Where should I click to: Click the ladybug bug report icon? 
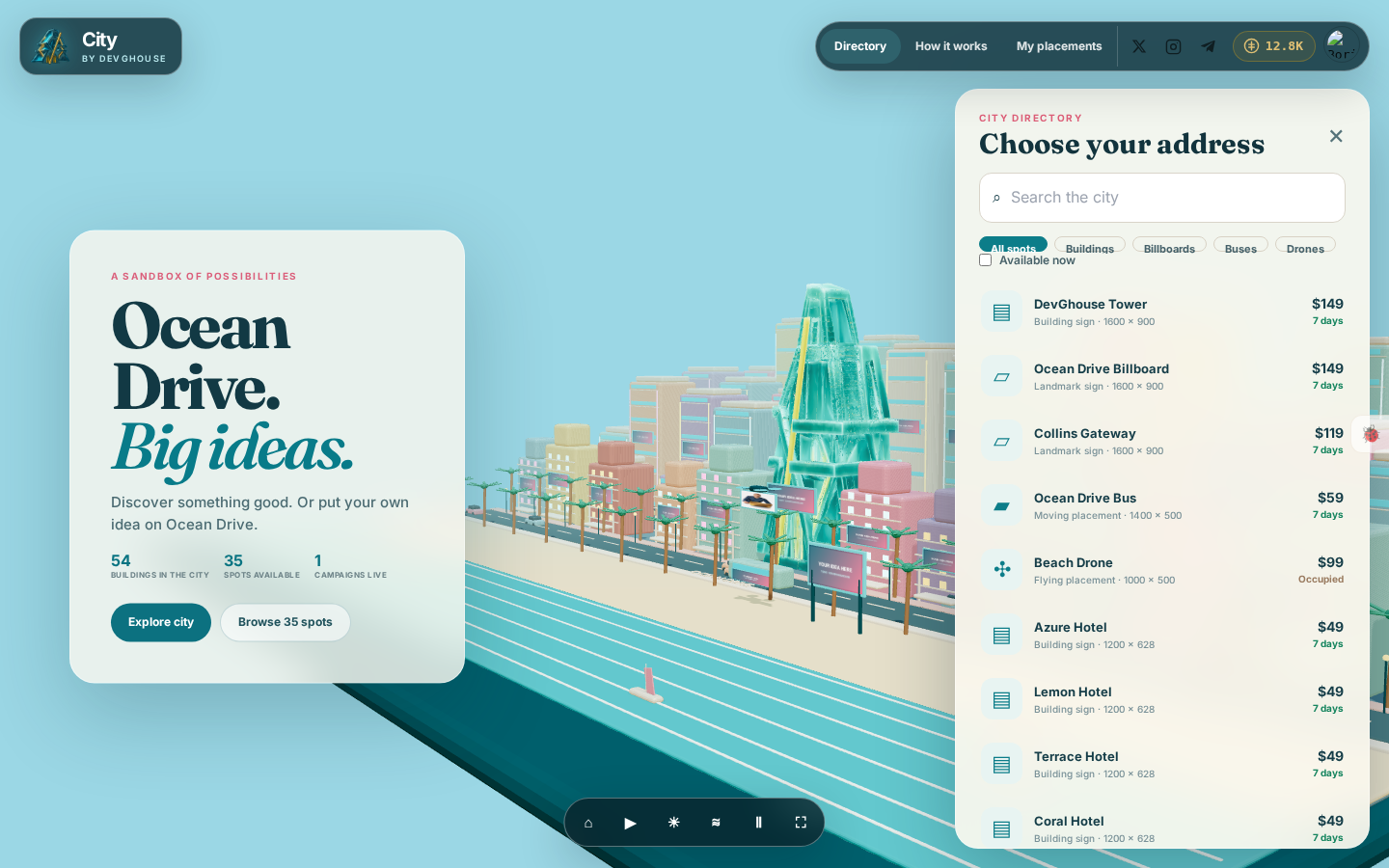[1371, 434]
